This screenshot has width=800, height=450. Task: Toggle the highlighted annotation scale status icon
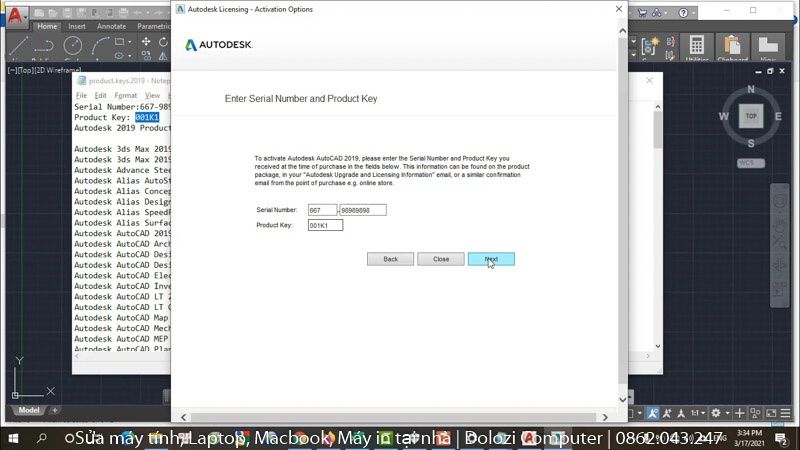click(653, 413)
